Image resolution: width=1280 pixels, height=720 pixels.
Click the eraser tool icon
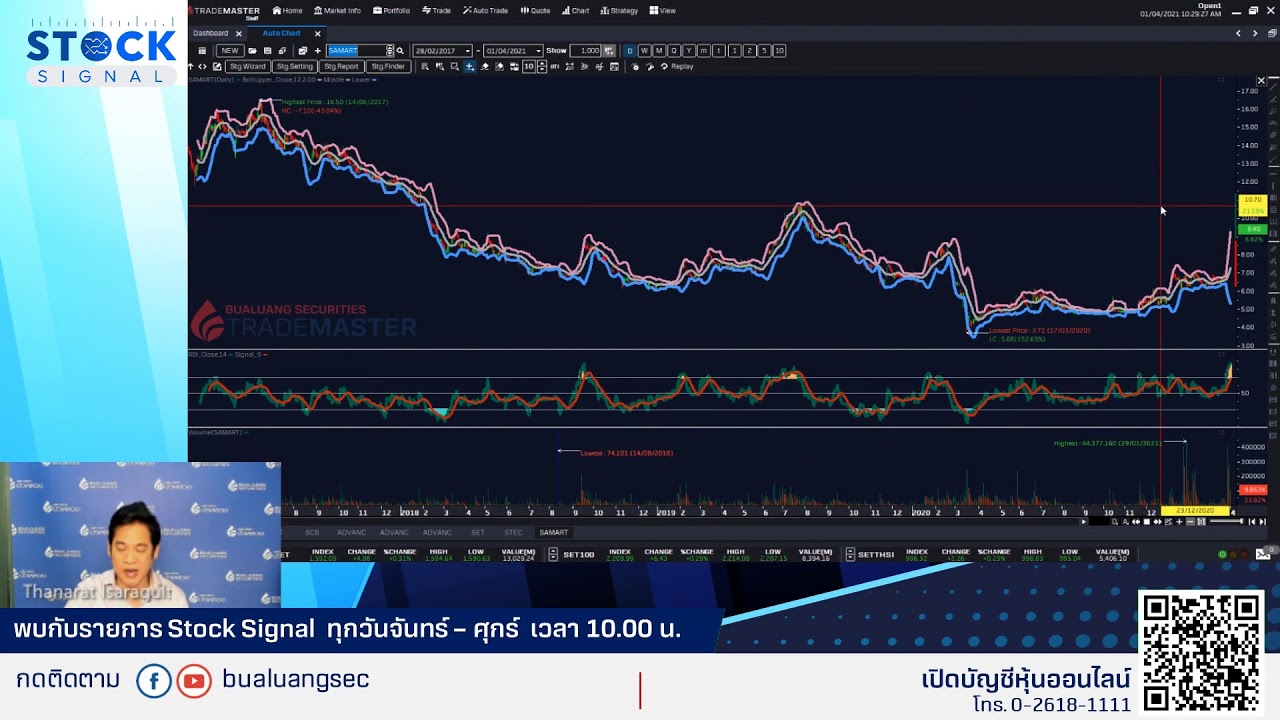pyautogui.click(x=484, y=66)
